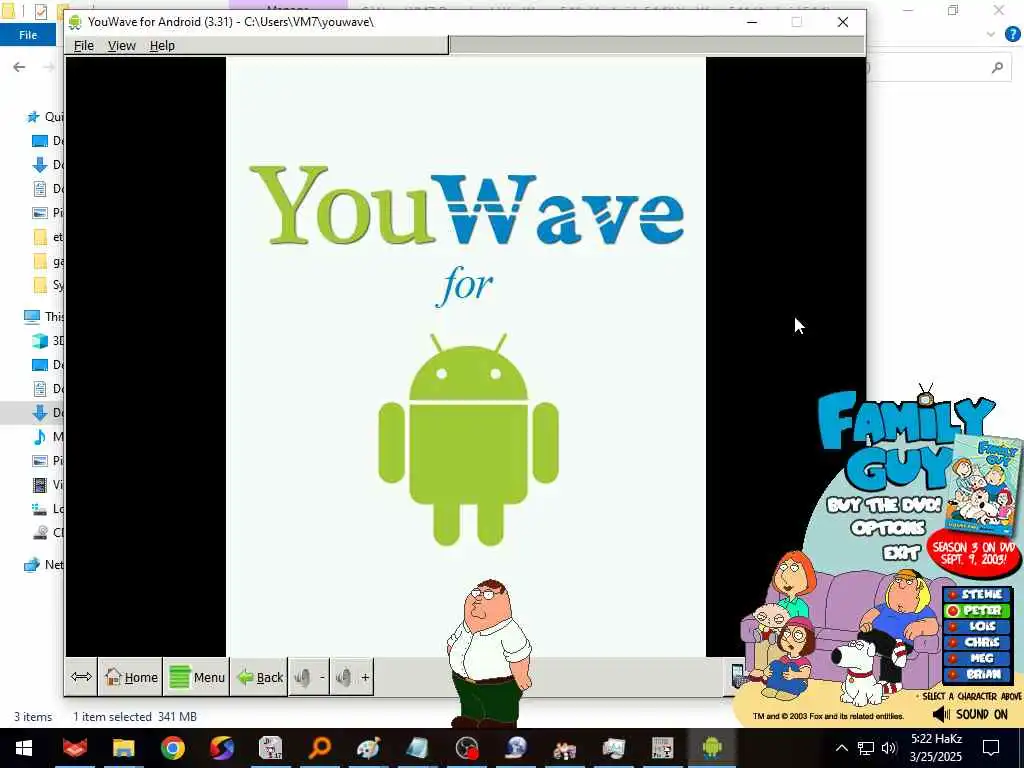The height and width of the screenshot is (768, 1024).
Task: Select Peter in the Family Guy character list
Action: [x=976, y=611]
